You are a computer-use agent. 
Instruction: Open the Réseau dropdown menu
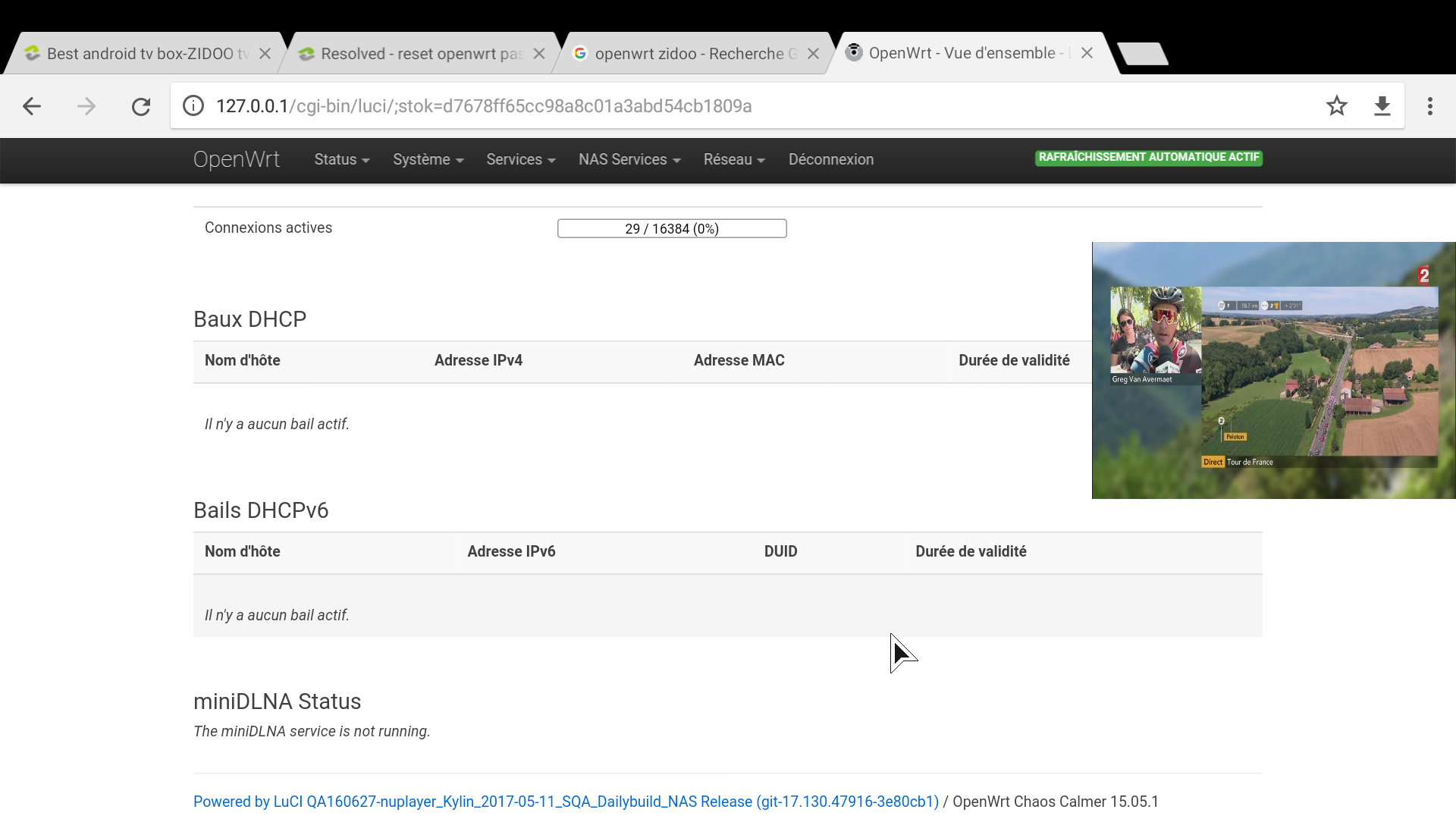point(733,160)
